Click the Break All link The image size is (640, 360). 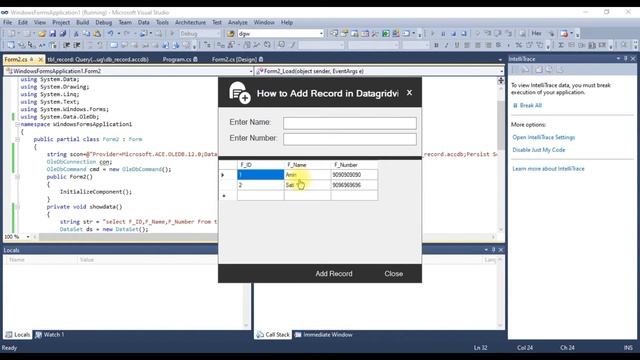click(x=531, y=105)
